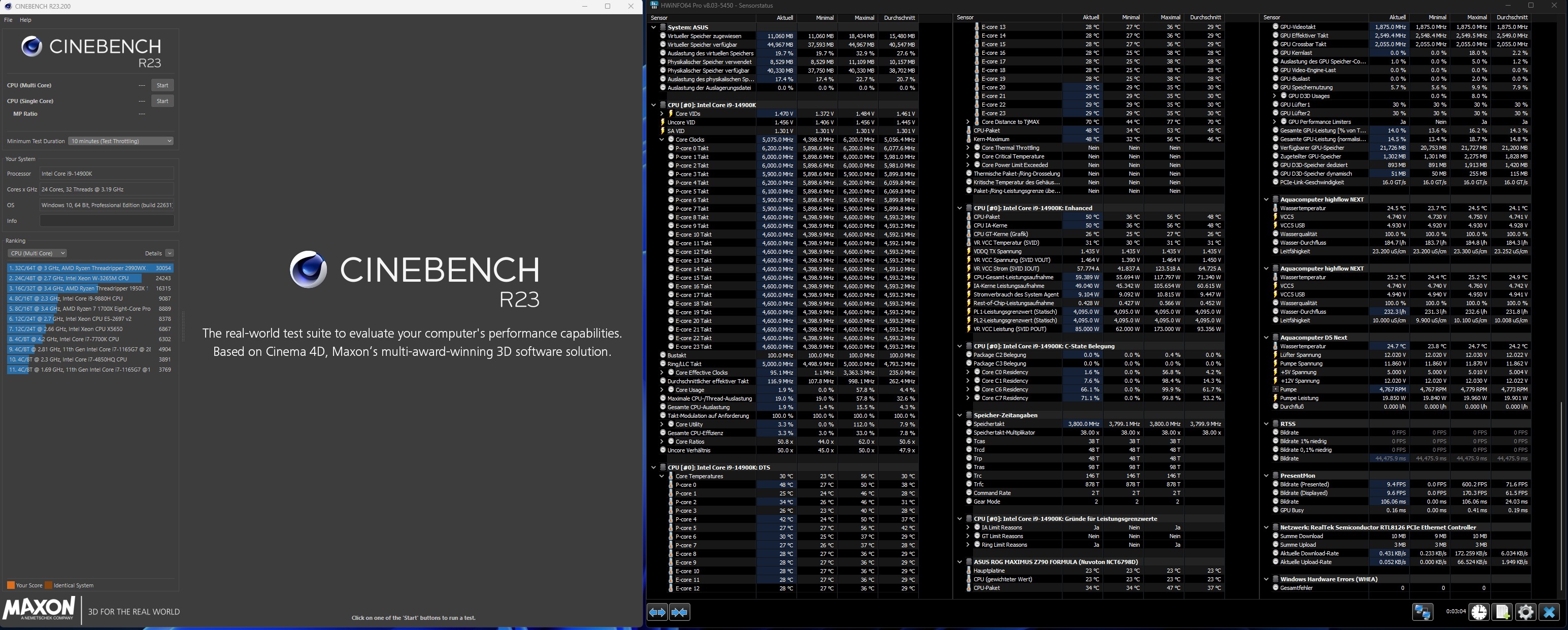Start the CPU (Single Core) test

pos(162,101)
